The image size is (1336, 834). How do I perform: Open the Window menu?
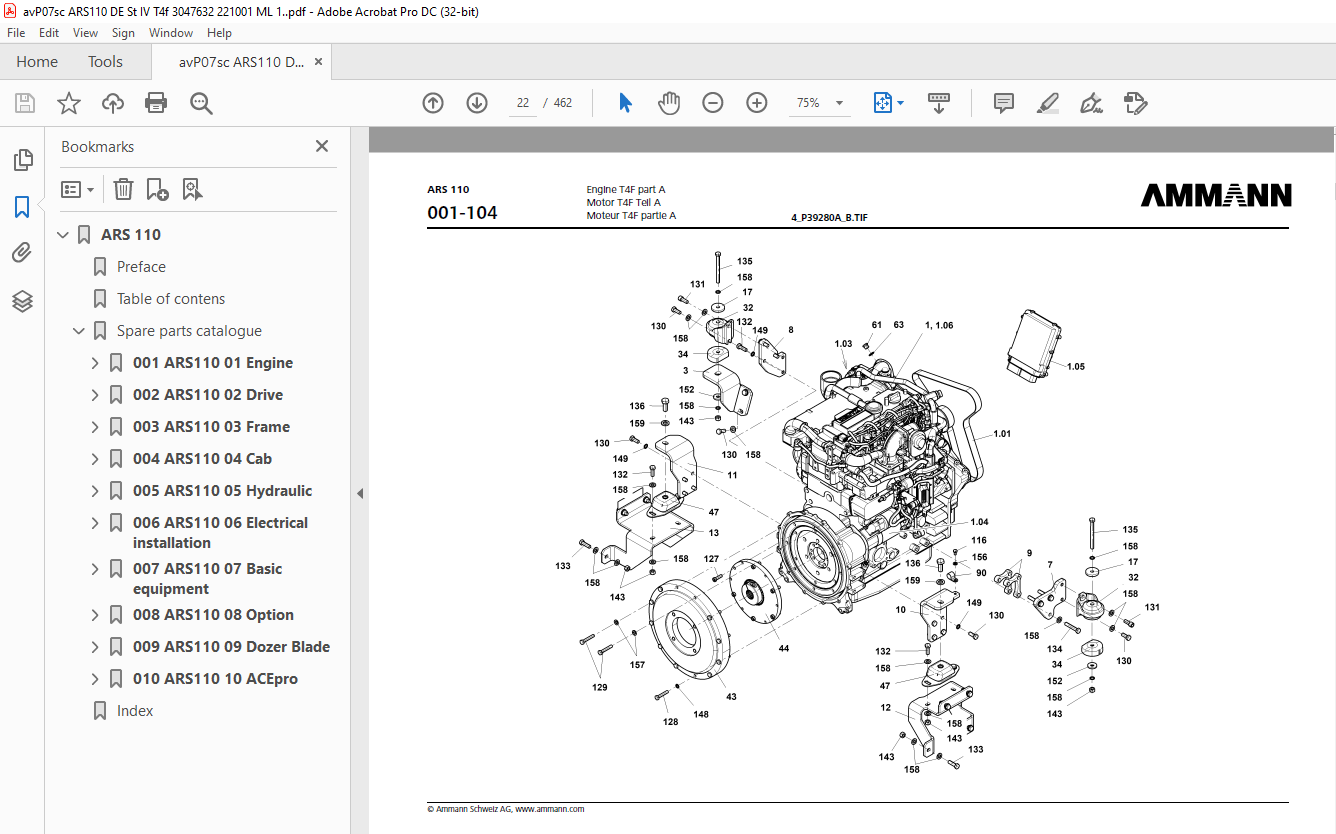171,33
